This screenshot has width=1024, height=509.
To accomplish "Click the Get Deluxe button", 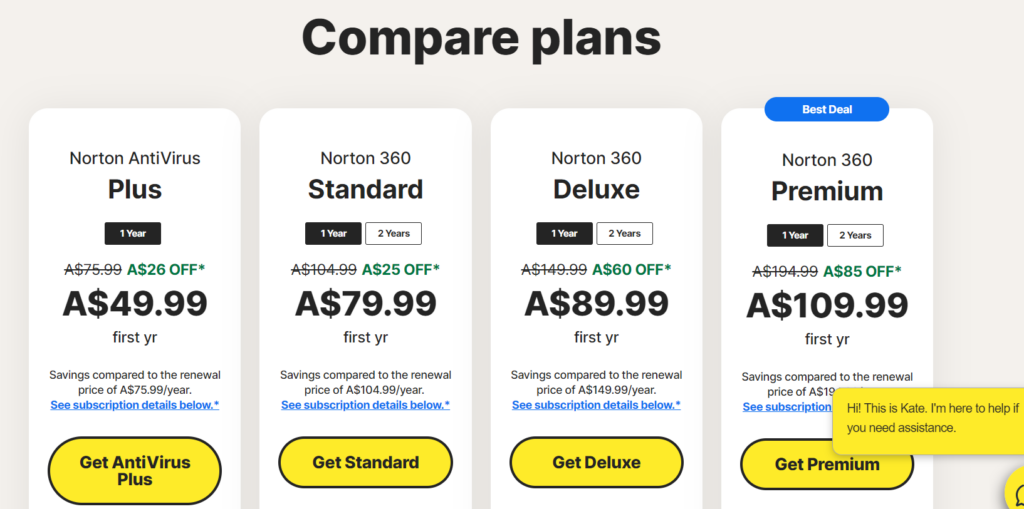I will [596, 463].
